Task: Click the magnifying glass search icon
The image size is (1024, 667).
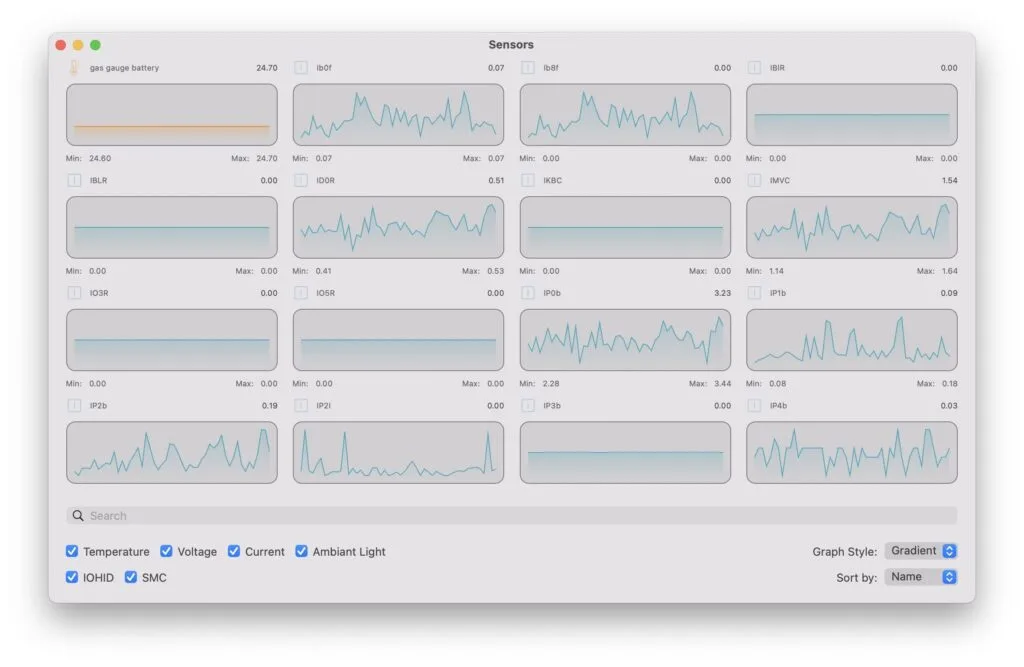Action: [x=78, y=515]
